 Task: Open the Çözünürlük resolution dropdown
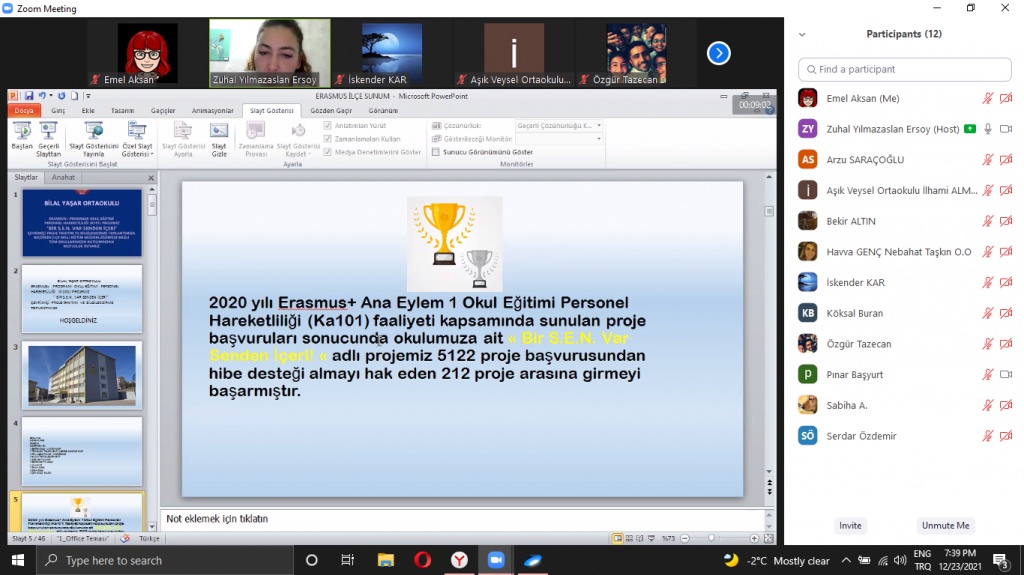[557, 126]
